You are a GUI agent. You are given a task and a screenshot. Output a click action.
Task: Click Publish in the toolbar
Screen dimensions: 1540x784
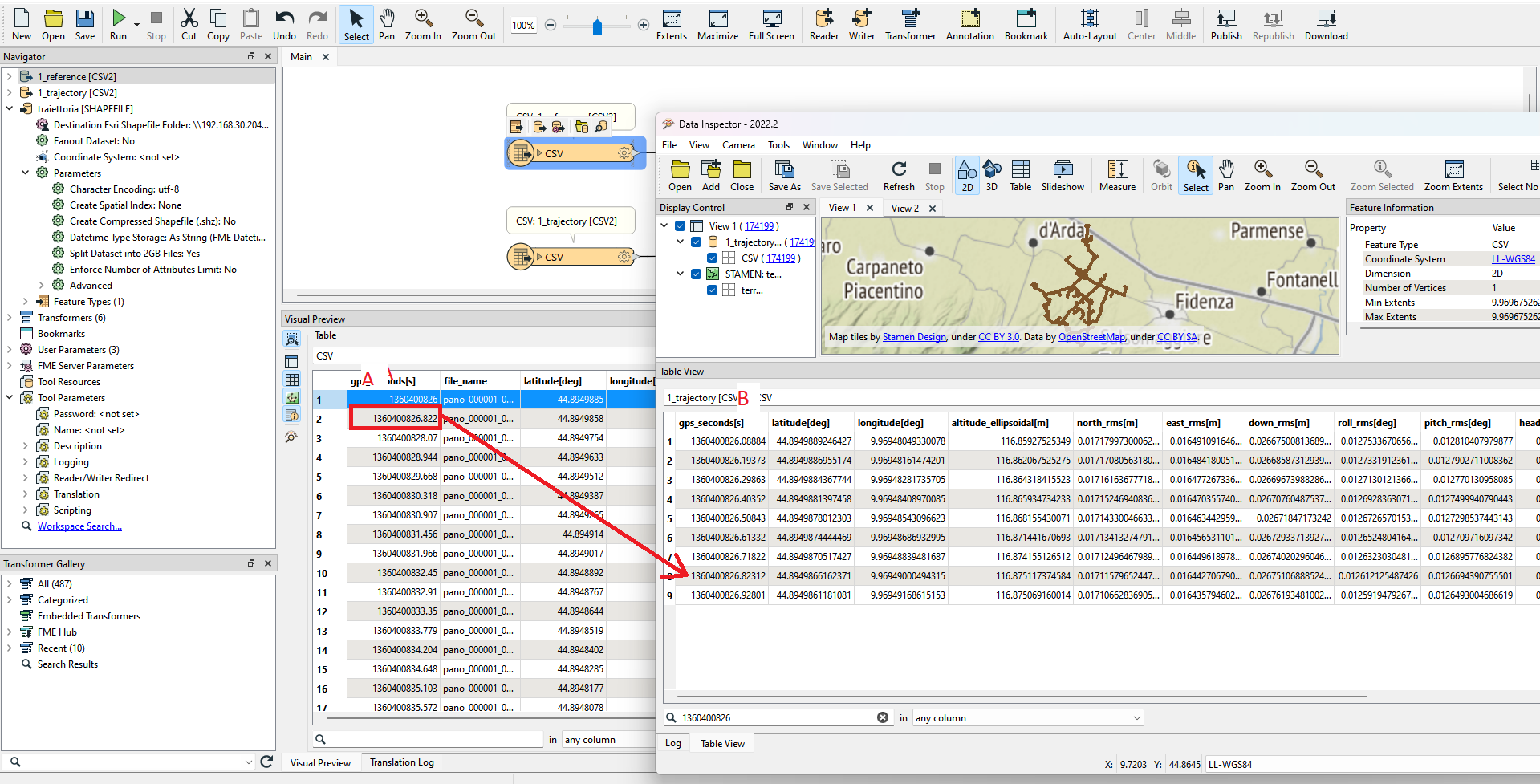click(1226, 24)
